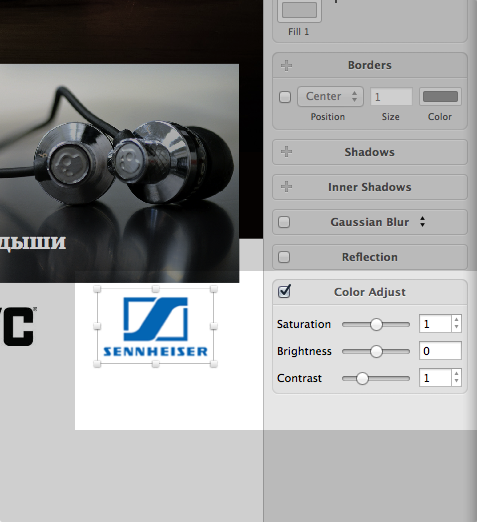Click the Cyrillic text overlay on photo

(x=33, y=243)
